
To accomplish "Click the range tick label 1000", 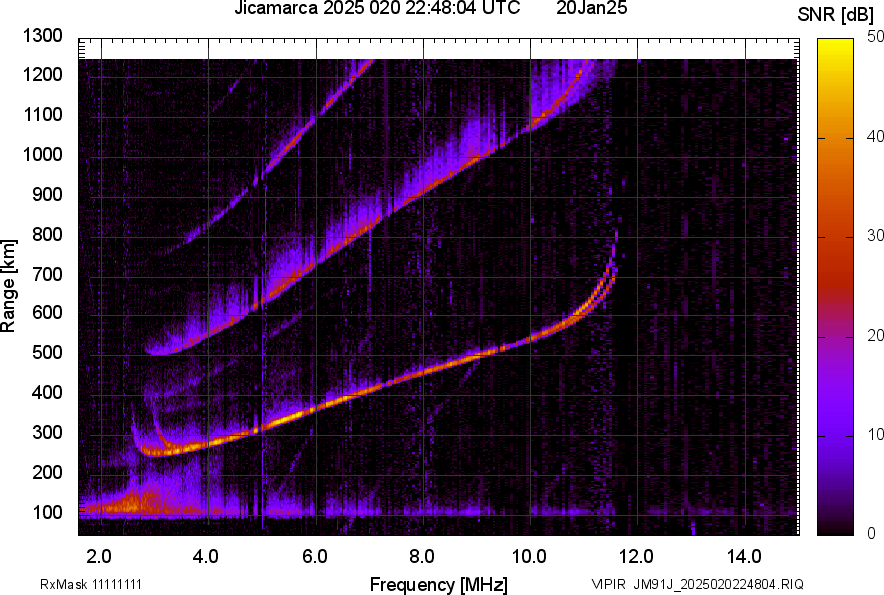I will coord(43,154).
